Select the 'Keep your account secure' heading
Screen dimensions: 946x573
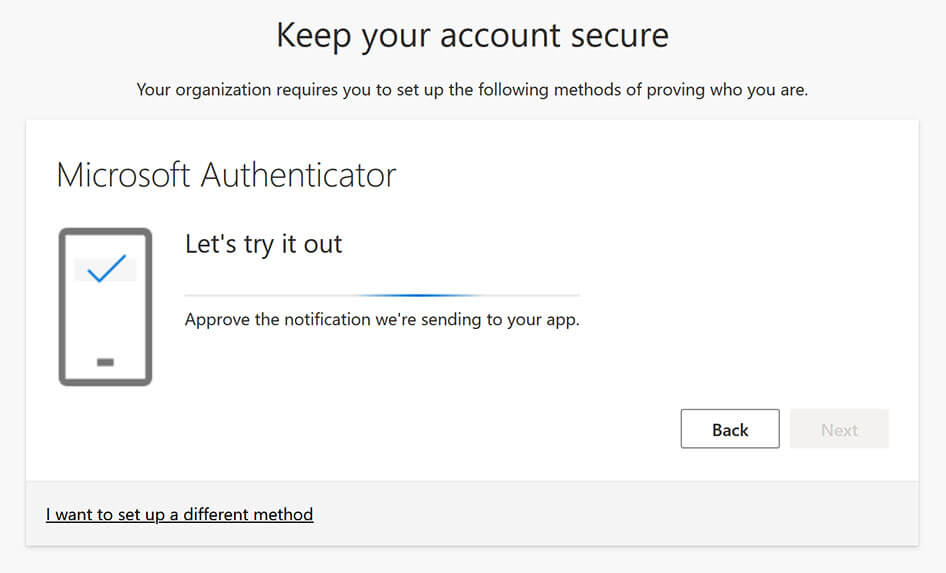coord(472,35)
